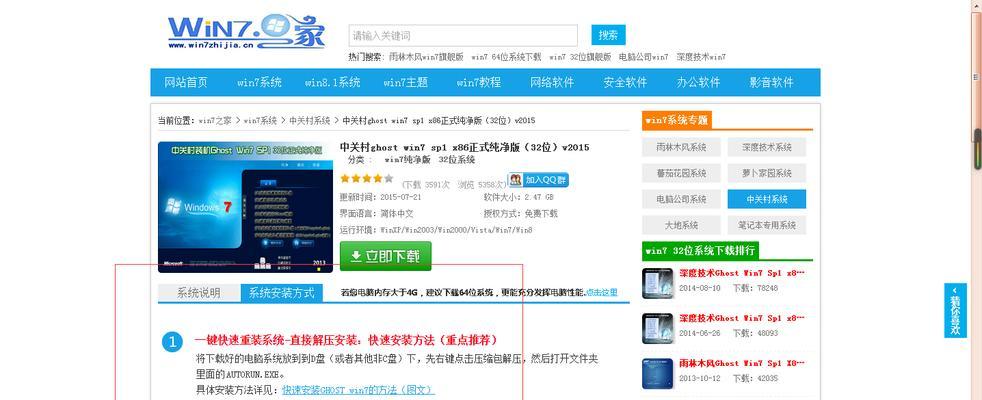Open win7系统 in navigation bar
Viewport: 982px width, 400px height.
click(x=259, y=82)
